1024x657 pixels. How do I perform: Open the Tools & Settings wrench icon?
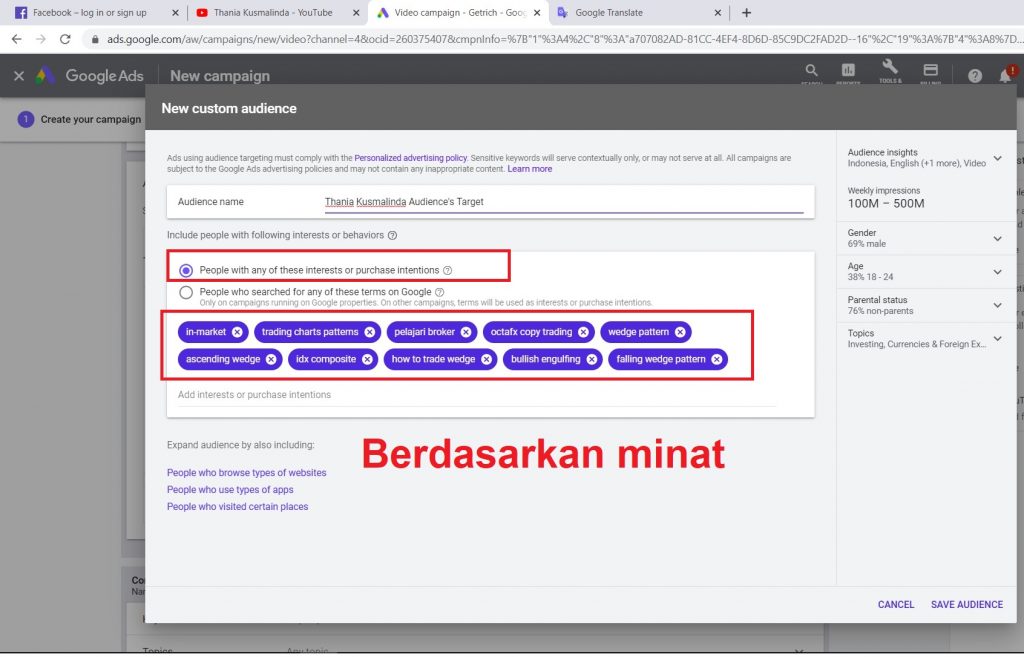pyautogui.click(x=889, y=73)
